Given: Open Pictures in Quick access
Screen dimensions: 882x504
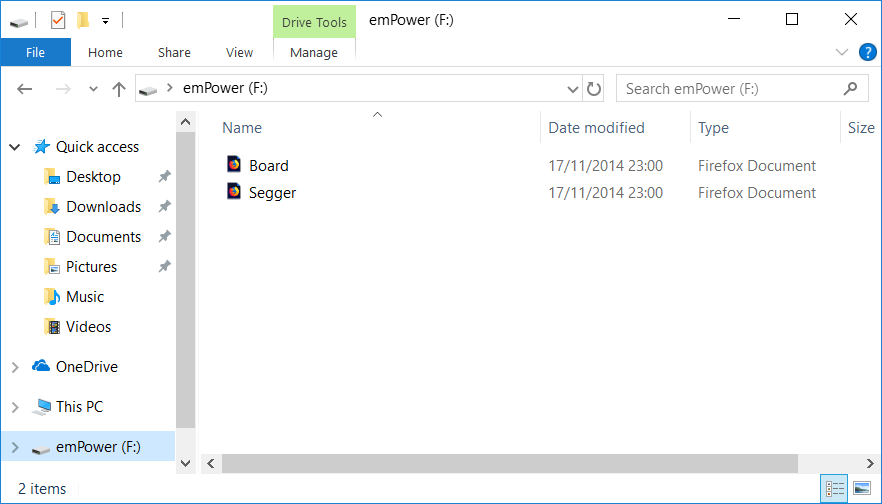Looking at the screenshot, I should pos(91,267).
